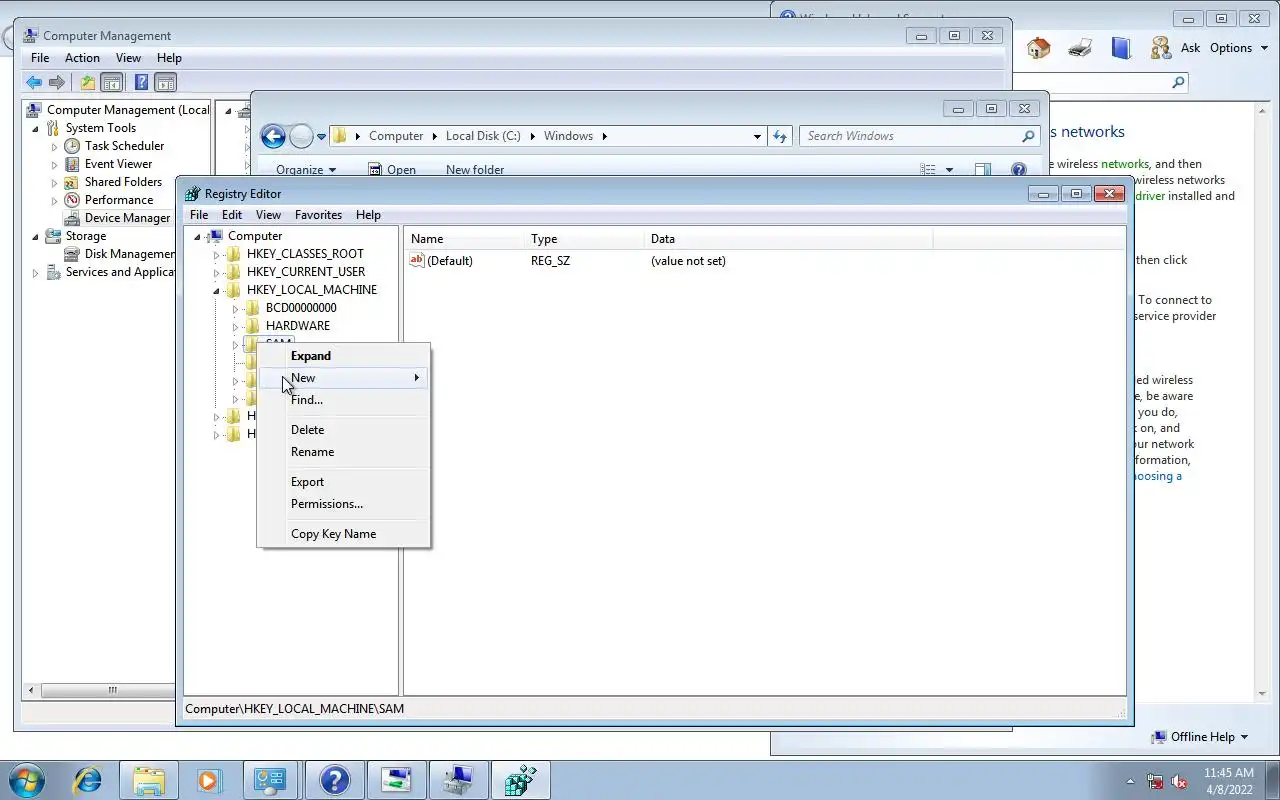Open the New submenu in context menu
Screen dimensions: 1280x800
[x=344, y=378]
